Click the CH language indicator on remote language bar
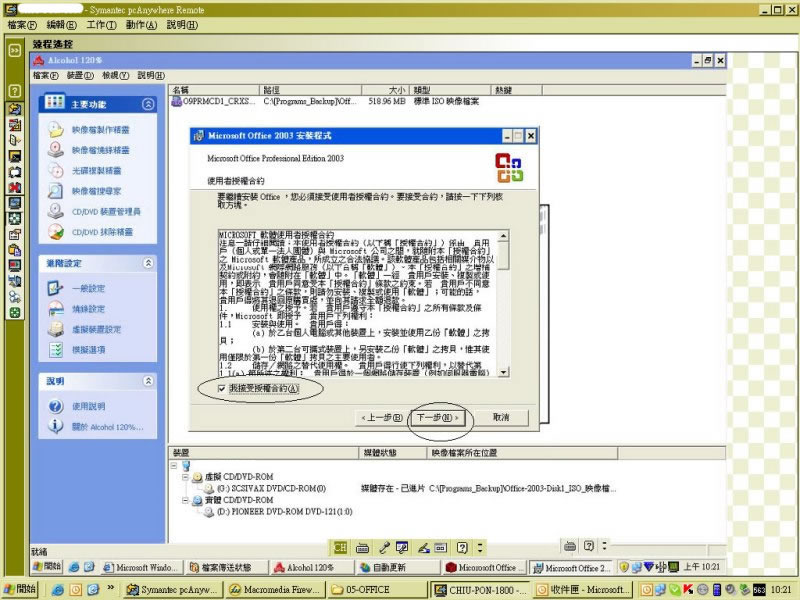This screenshot has height=600, width=800. 340,547
